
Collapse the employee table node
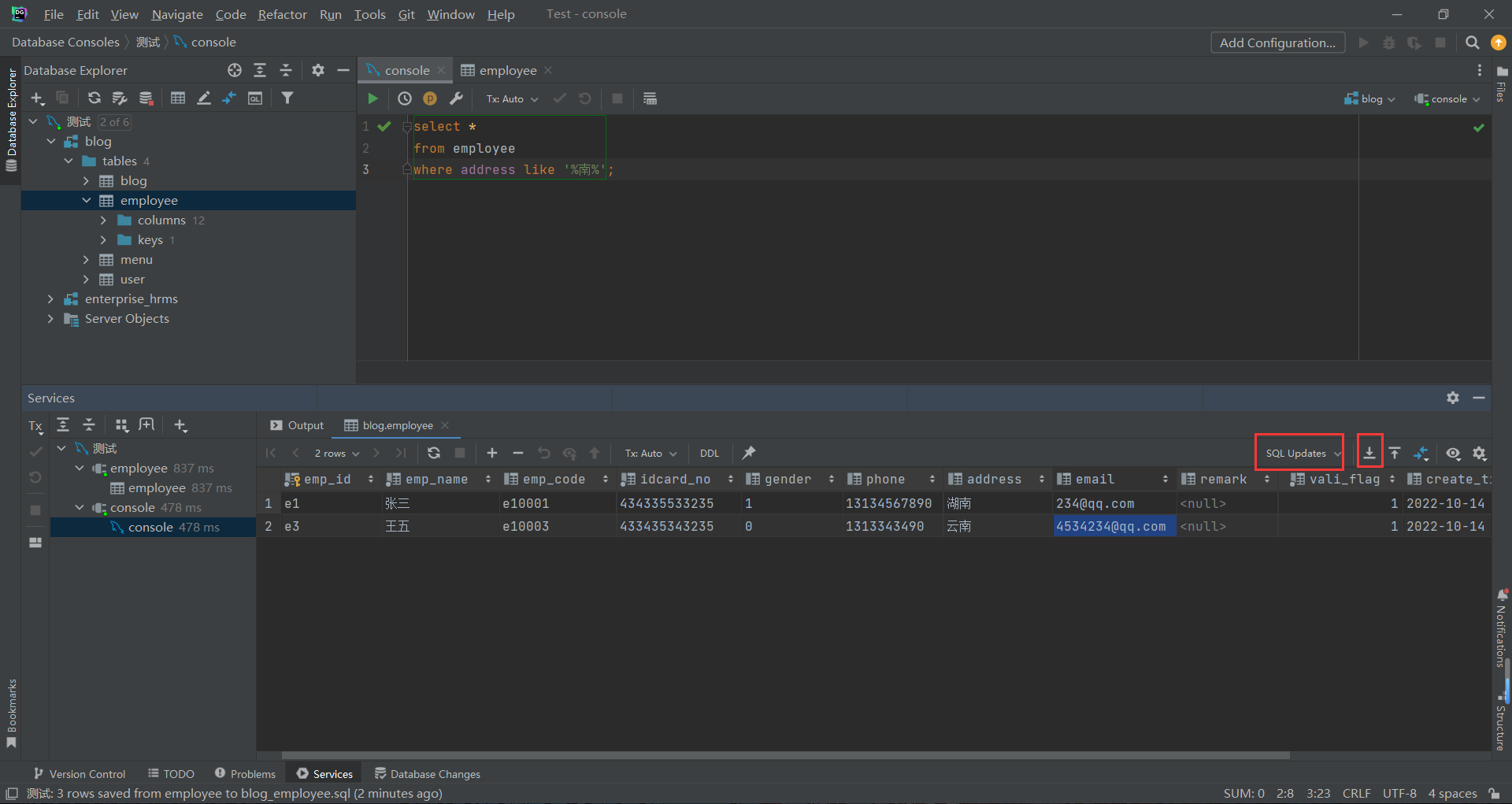pos(87,200)
